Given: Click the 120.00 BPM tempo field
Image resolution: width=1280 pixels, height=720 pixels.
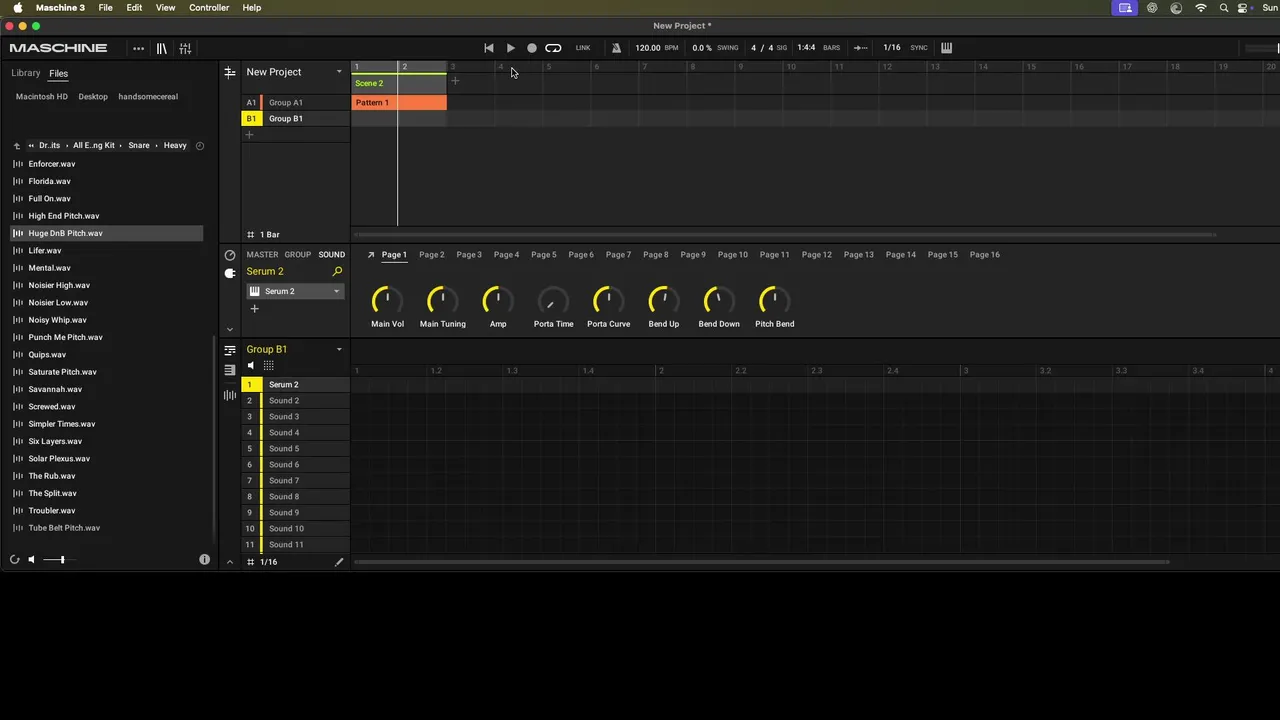Looking at the screenshot, I should pyautogui.click(x=647, y=48).
